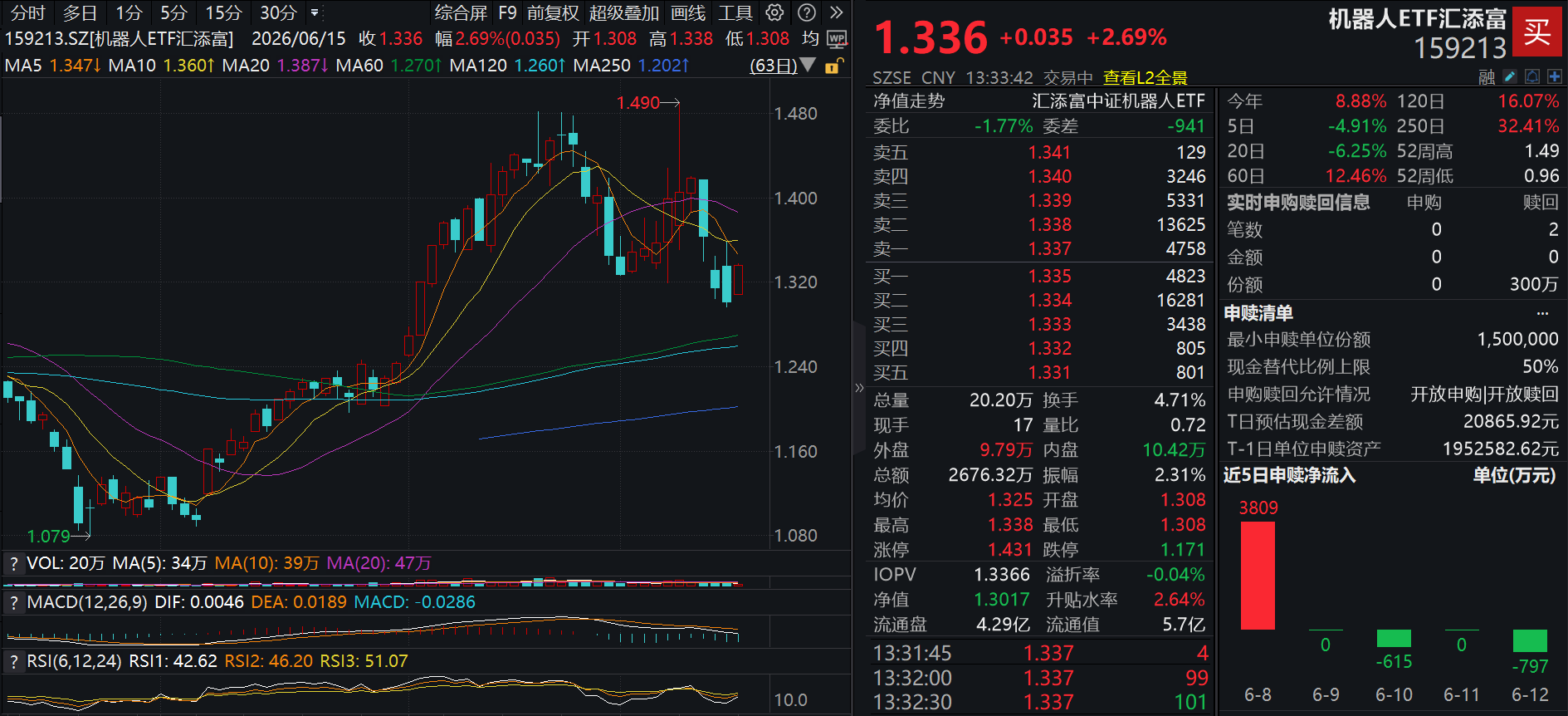Click the MA250 1.202 indicator label
1568x716 pixels.
pyautogui.click(x=631, y=66)
